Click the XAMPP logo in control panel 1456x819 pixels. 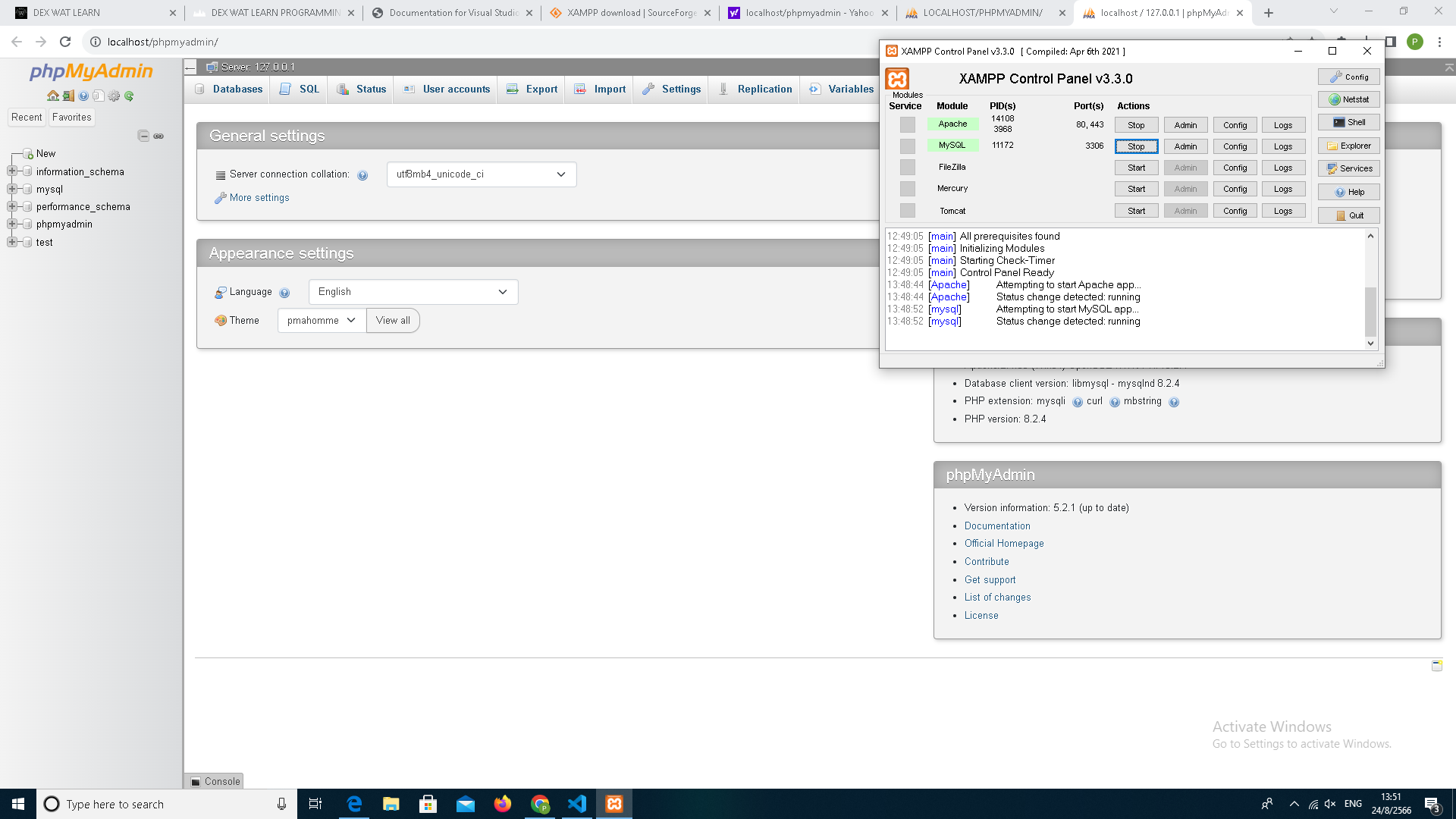tap(897, 79)
